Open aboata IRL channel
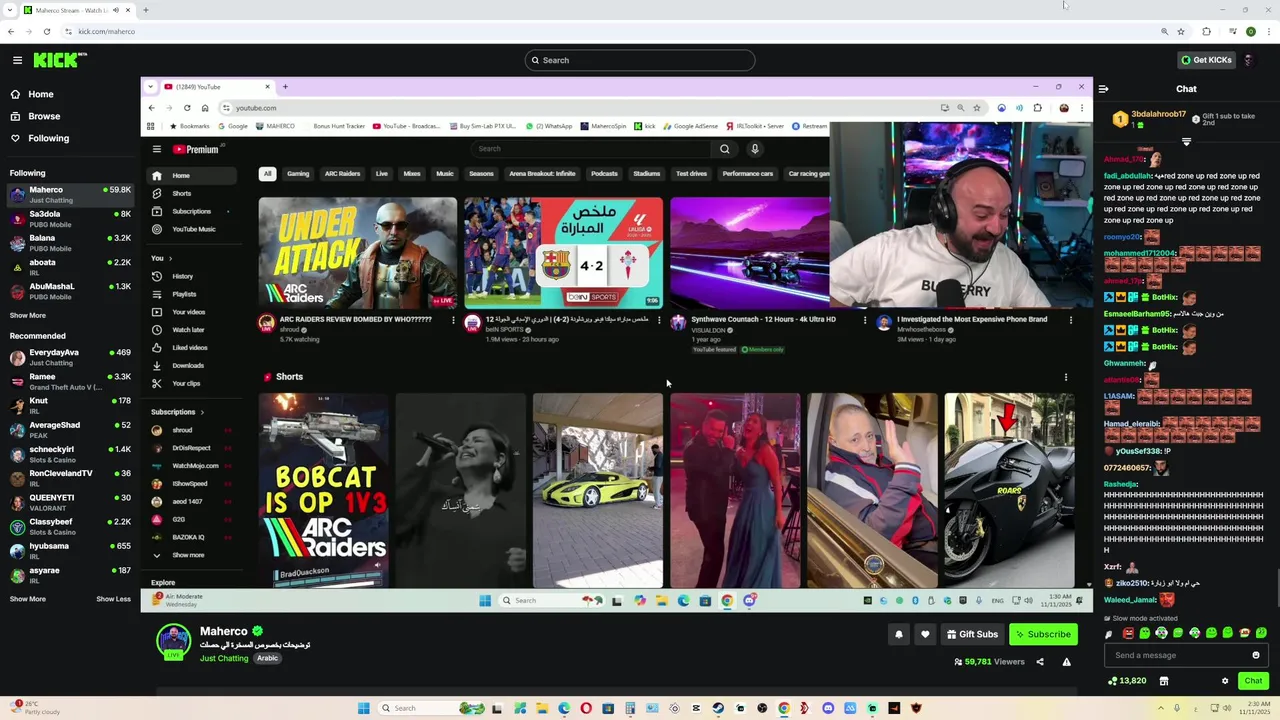Screen dimensions: 1280x720 pos(70,267)
